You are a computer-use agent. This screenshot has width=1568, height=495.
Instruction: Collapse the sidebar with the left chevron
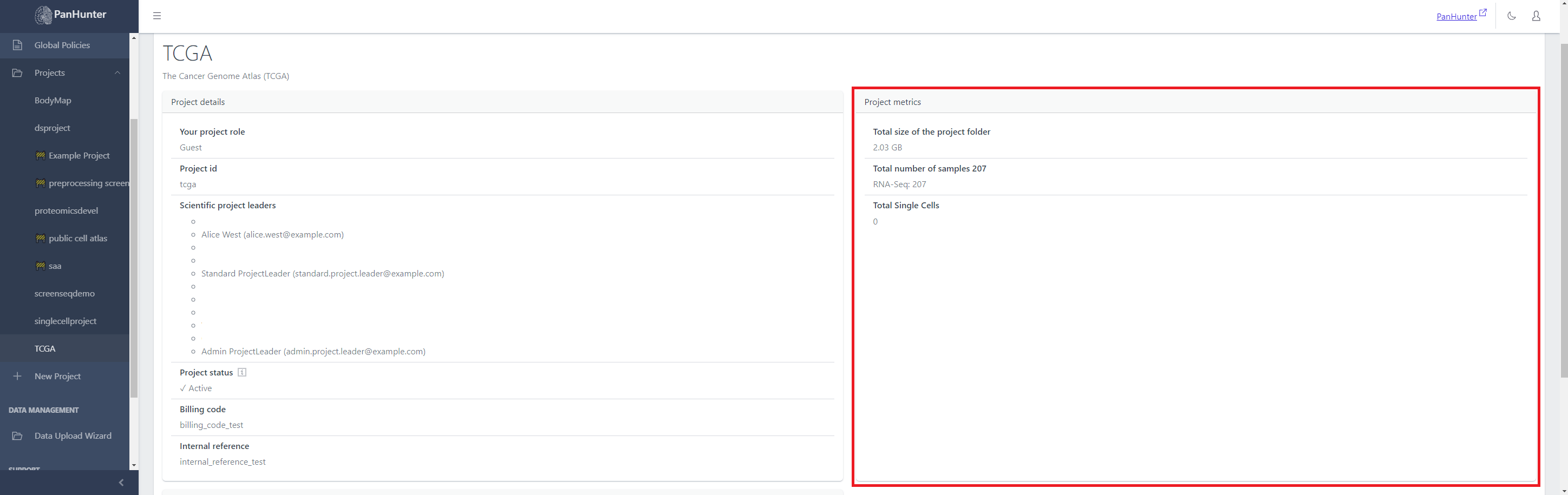[121, 481]
